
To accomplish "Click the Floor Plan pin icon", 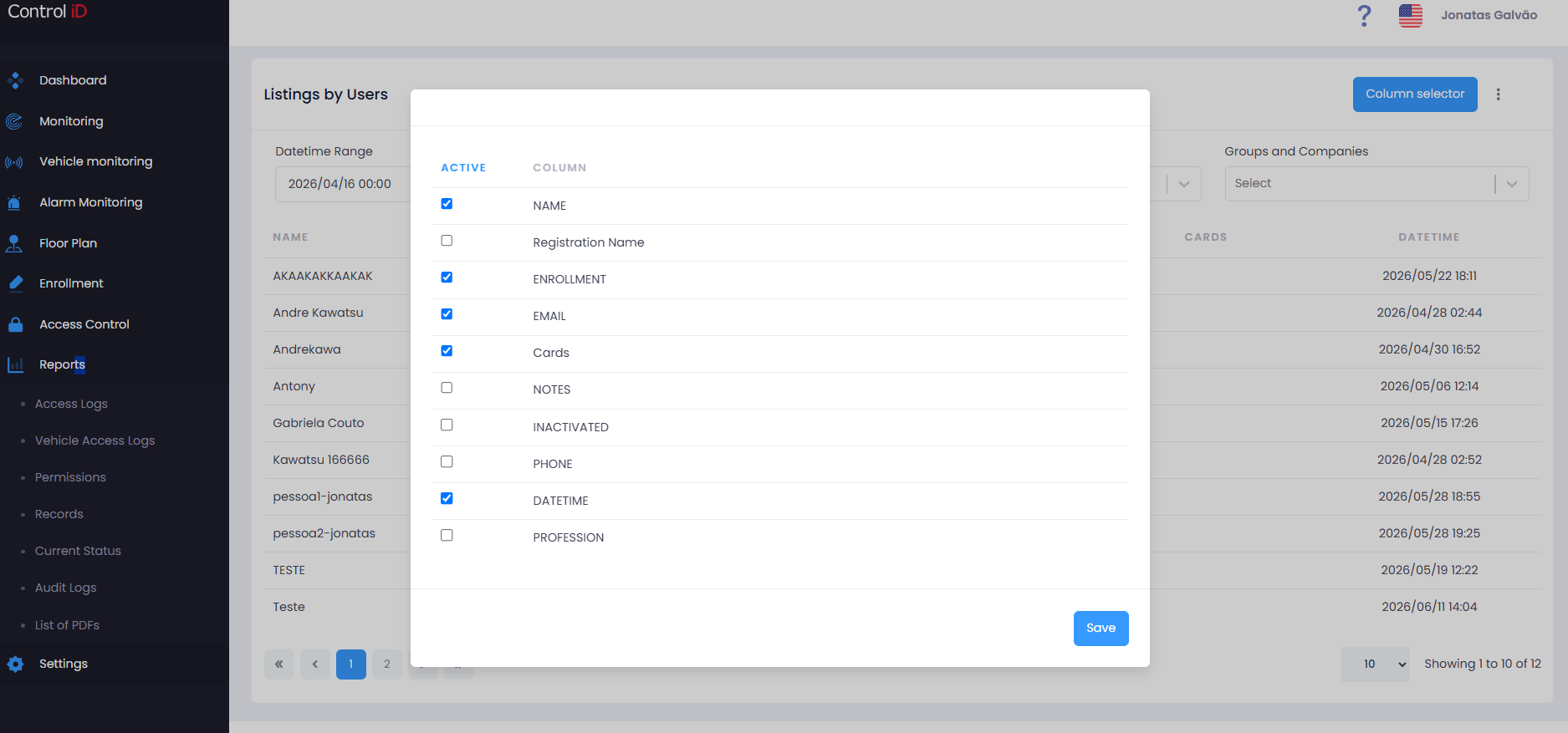I will [x=14, y=243].
